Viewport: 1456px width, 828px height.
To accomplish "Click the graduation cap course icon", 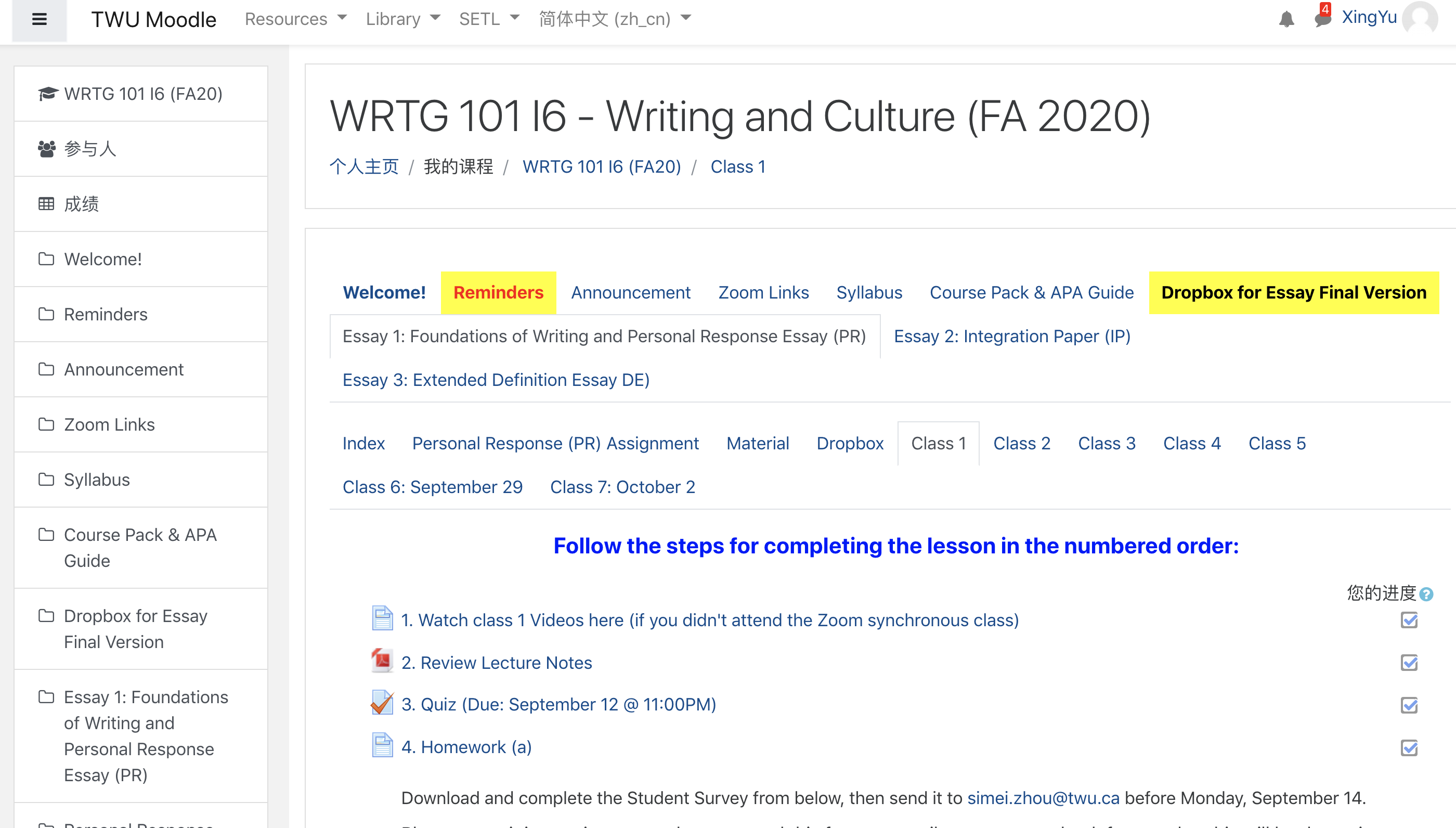I will pyautogui.click(x=48, y=93).
